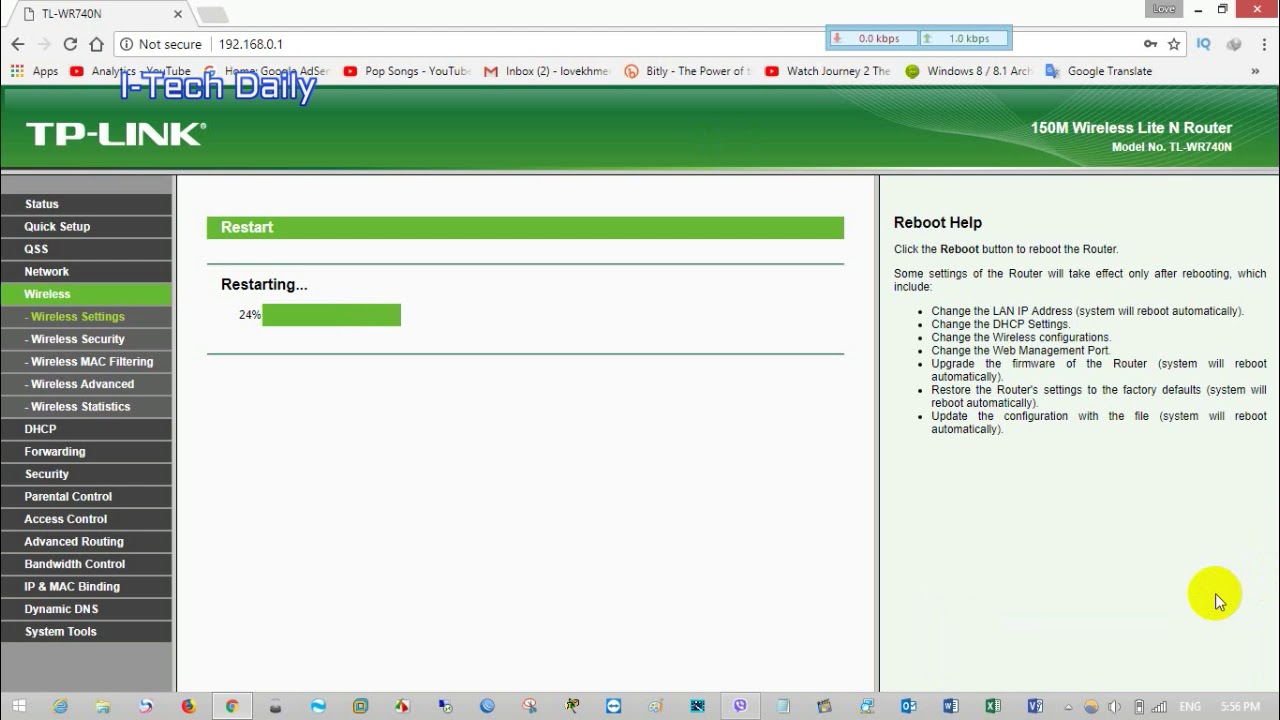The height and width of the screenshot is (720, 1280).
Task: Open saved password key icon in address bar
Action: point(1150,44)
